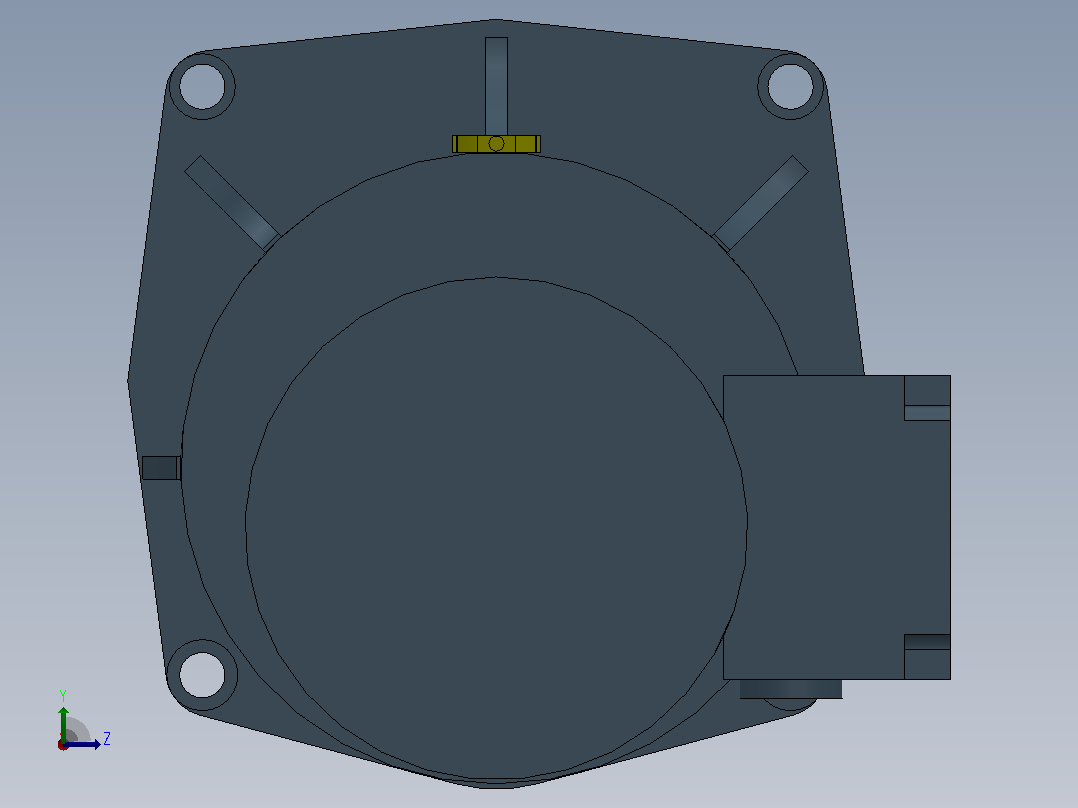Select the yellow fitting on top of the housing
The height and width of the screenshot is (808, 1078).
point(496,144)
